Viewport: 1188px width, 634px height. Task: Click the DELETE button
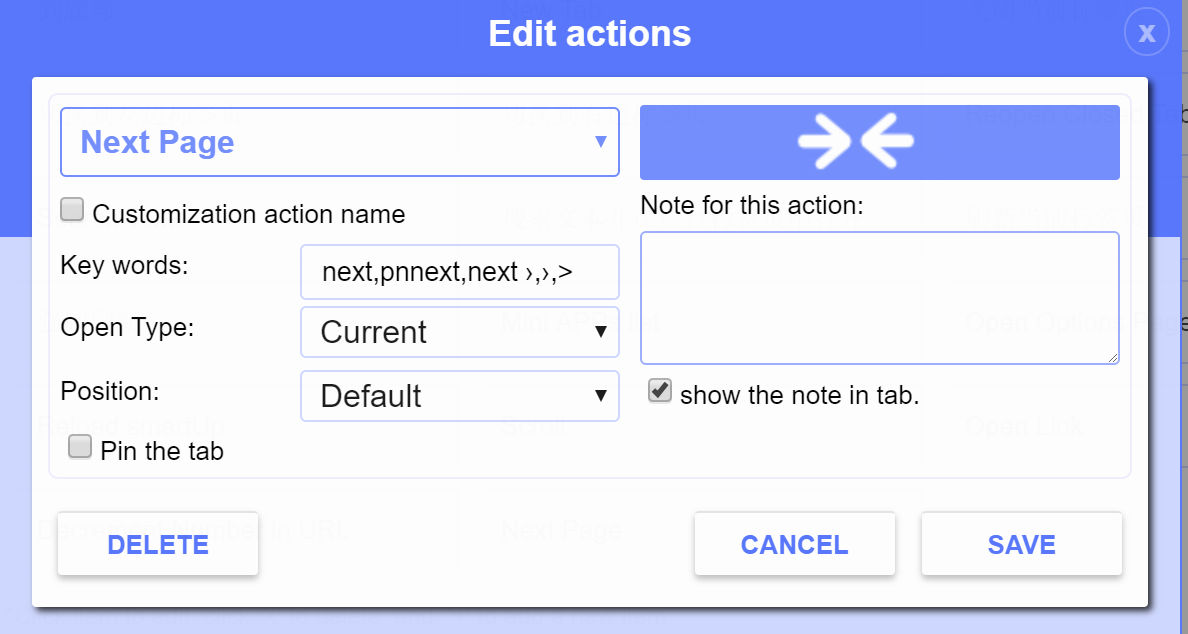(157, 544)
